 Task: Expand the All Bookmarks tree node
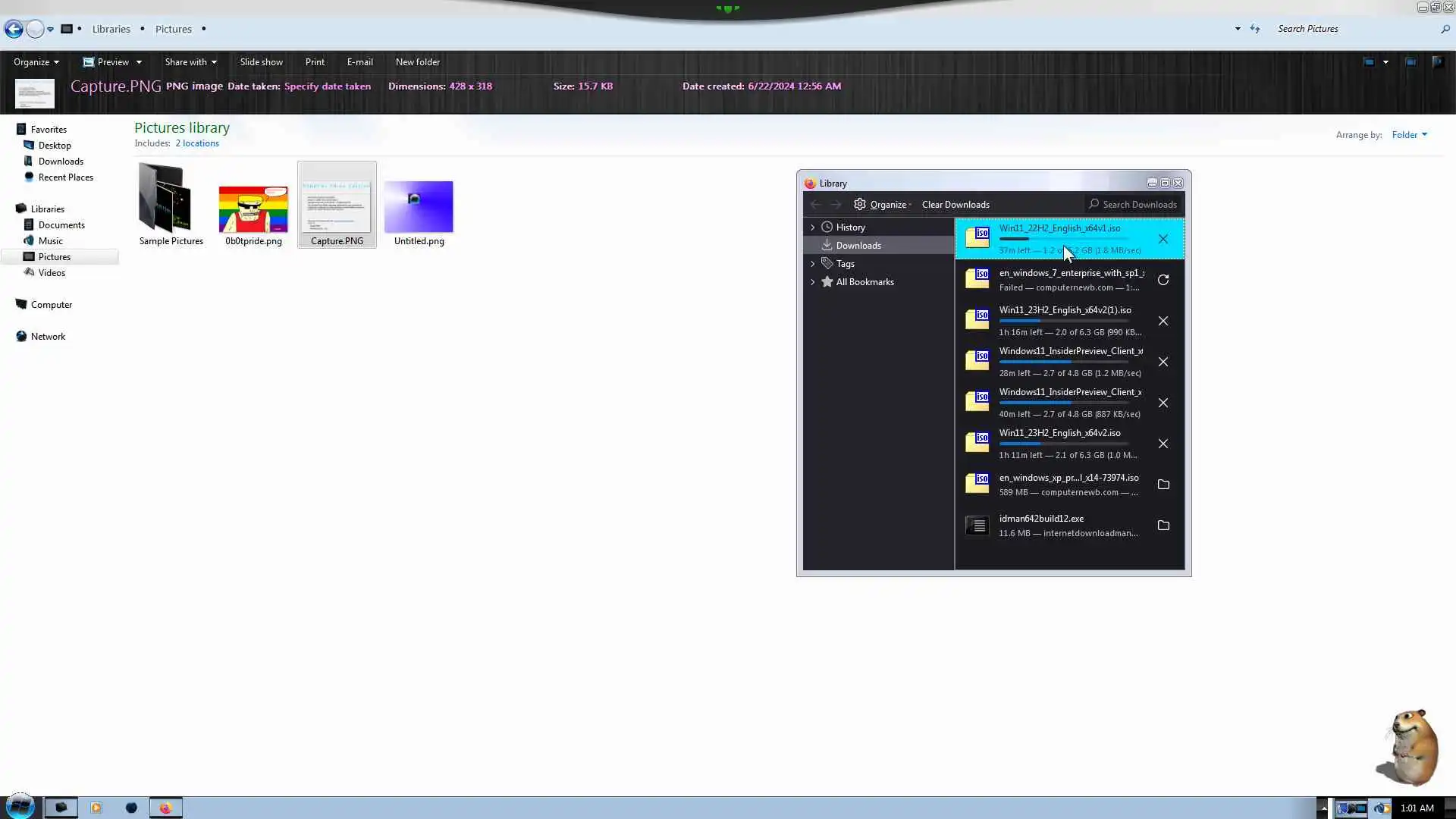pyautogui.click(x=812, y=282)
